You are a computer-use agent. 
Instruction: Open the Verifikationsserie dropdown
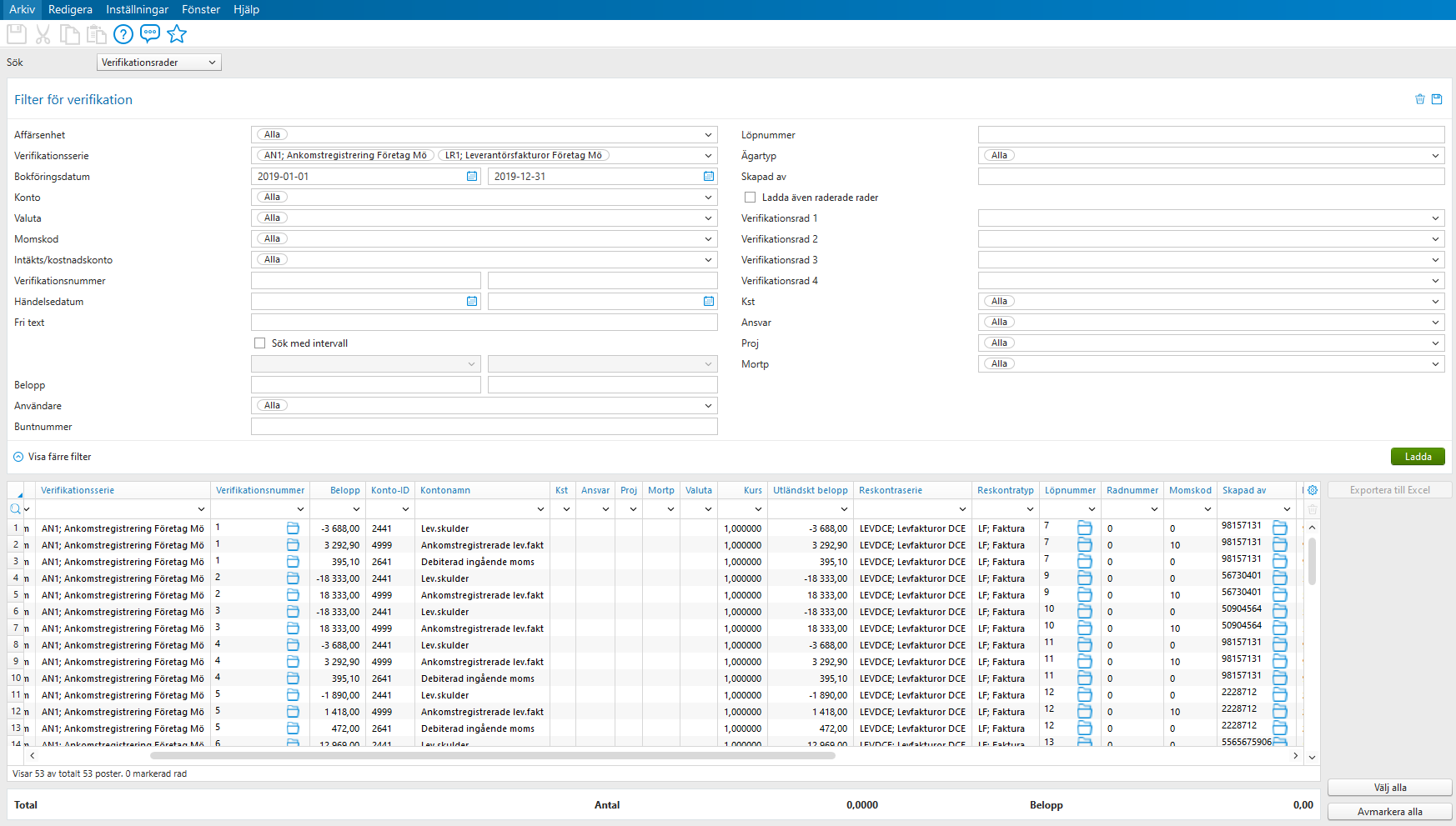[707, 155]
